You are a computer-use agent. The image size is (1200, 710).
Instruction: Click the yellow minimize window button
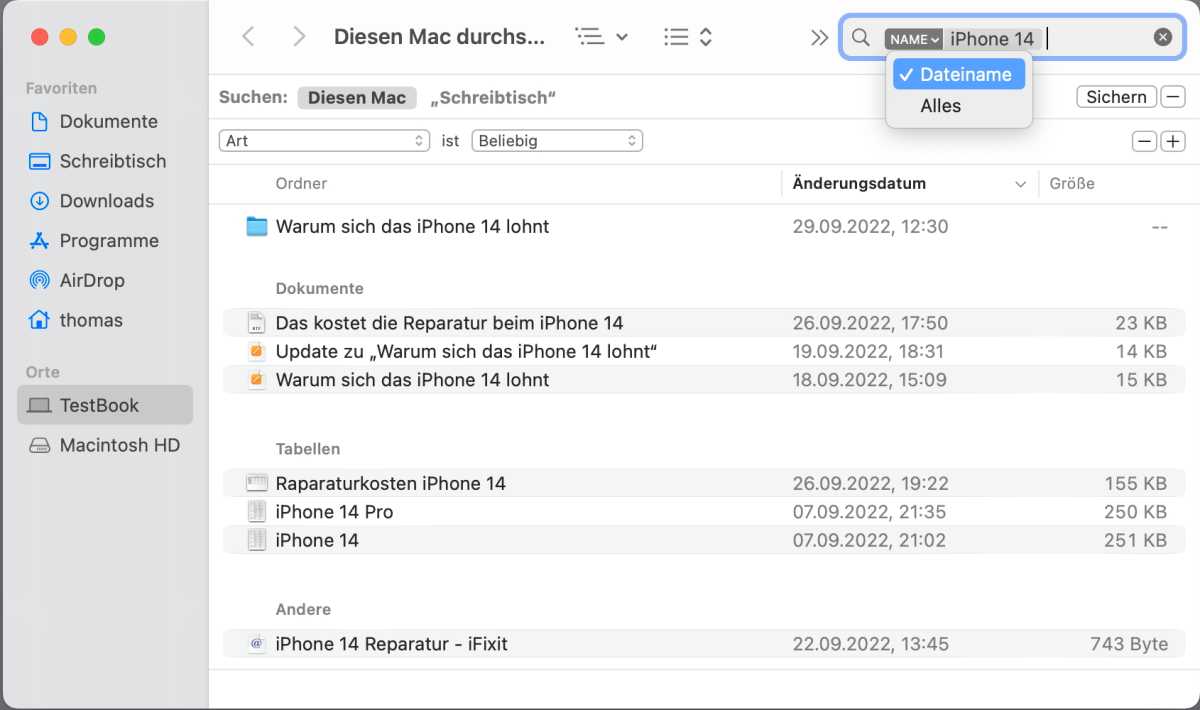pos(68,37)
